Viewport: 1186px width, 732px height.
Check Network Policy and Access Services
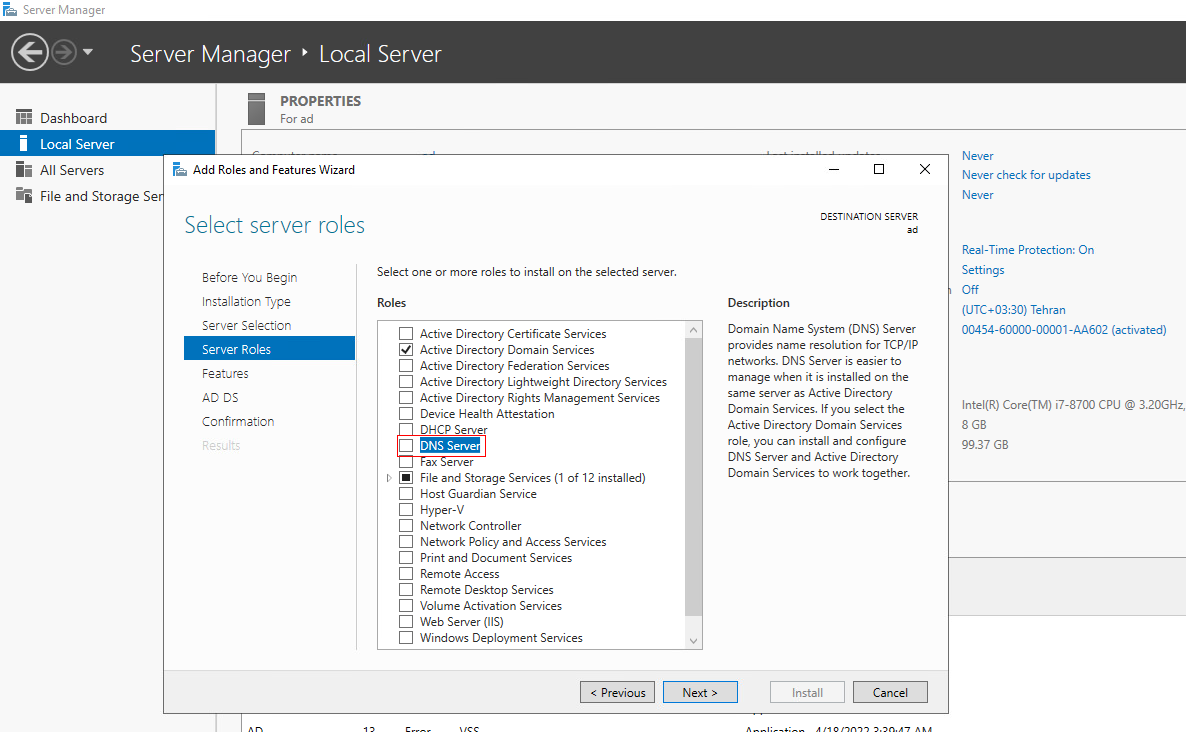[406, 541]
